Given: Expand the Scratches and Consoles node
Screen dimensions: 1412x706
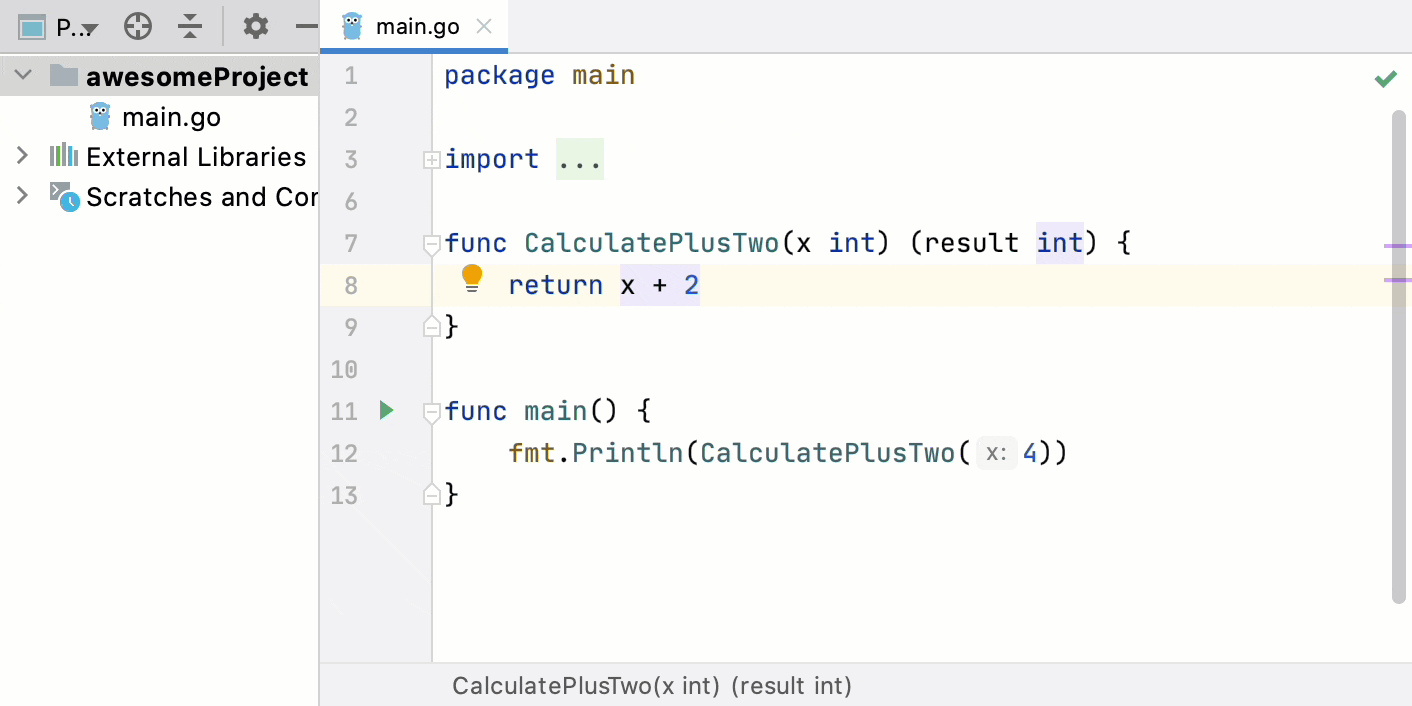Looking at the screenshot, I should tap(22, 196).
